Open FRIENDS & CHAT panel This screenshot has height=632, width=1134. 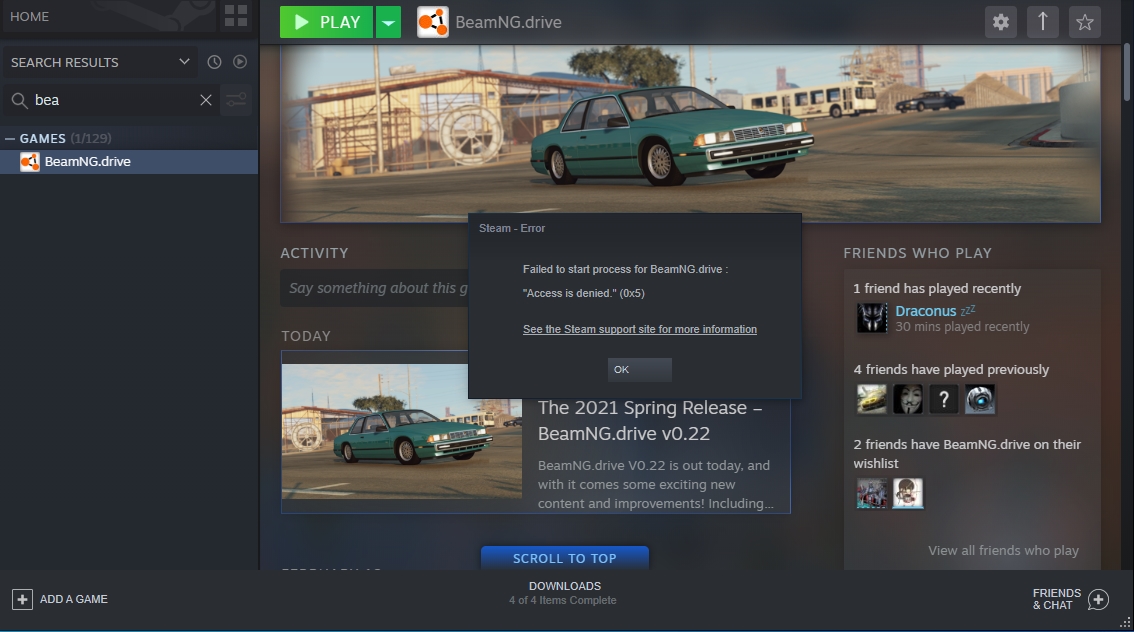click(x=1057, y=599)
